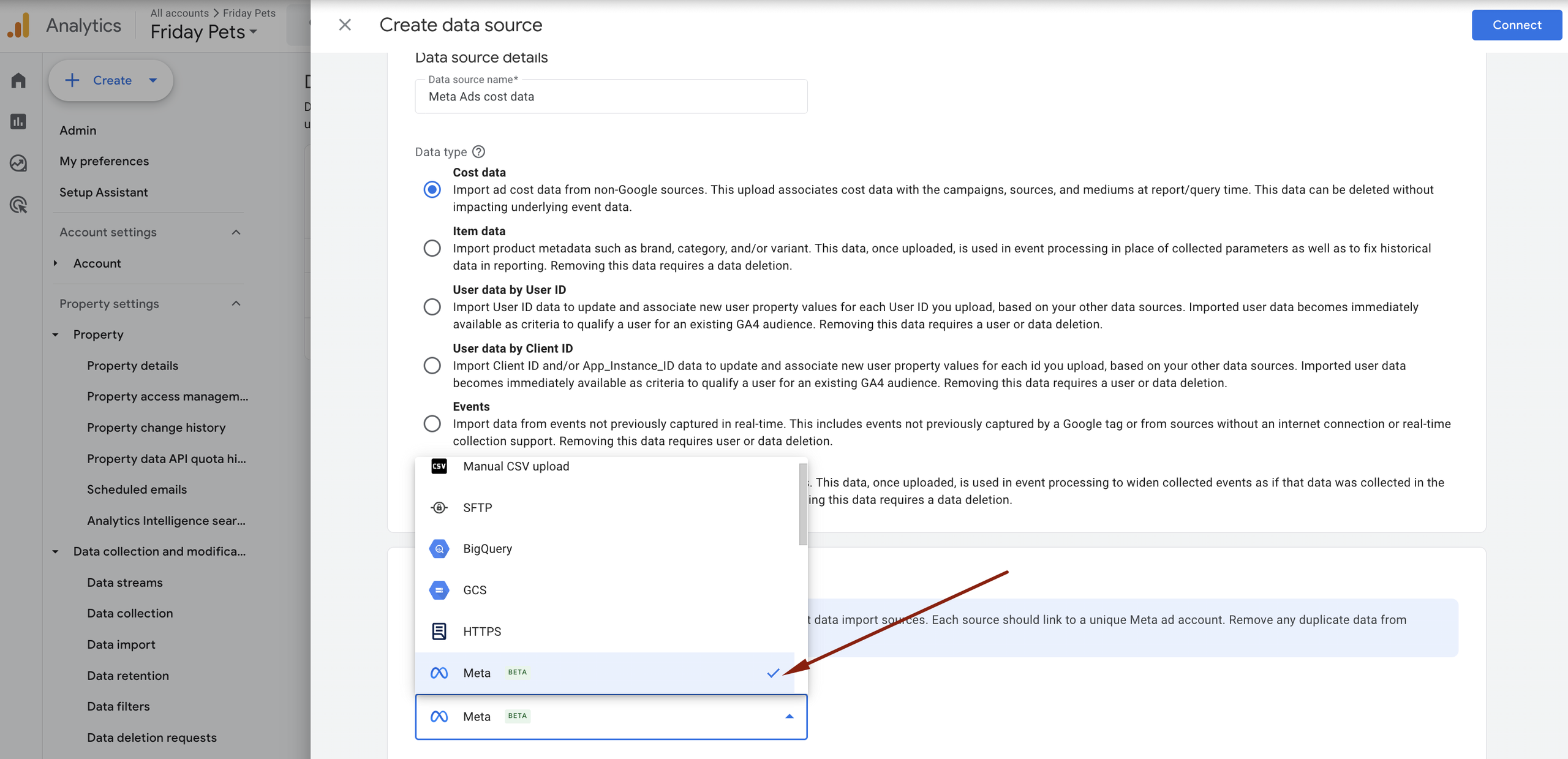Open Scheduled emails page

[137, 489]
